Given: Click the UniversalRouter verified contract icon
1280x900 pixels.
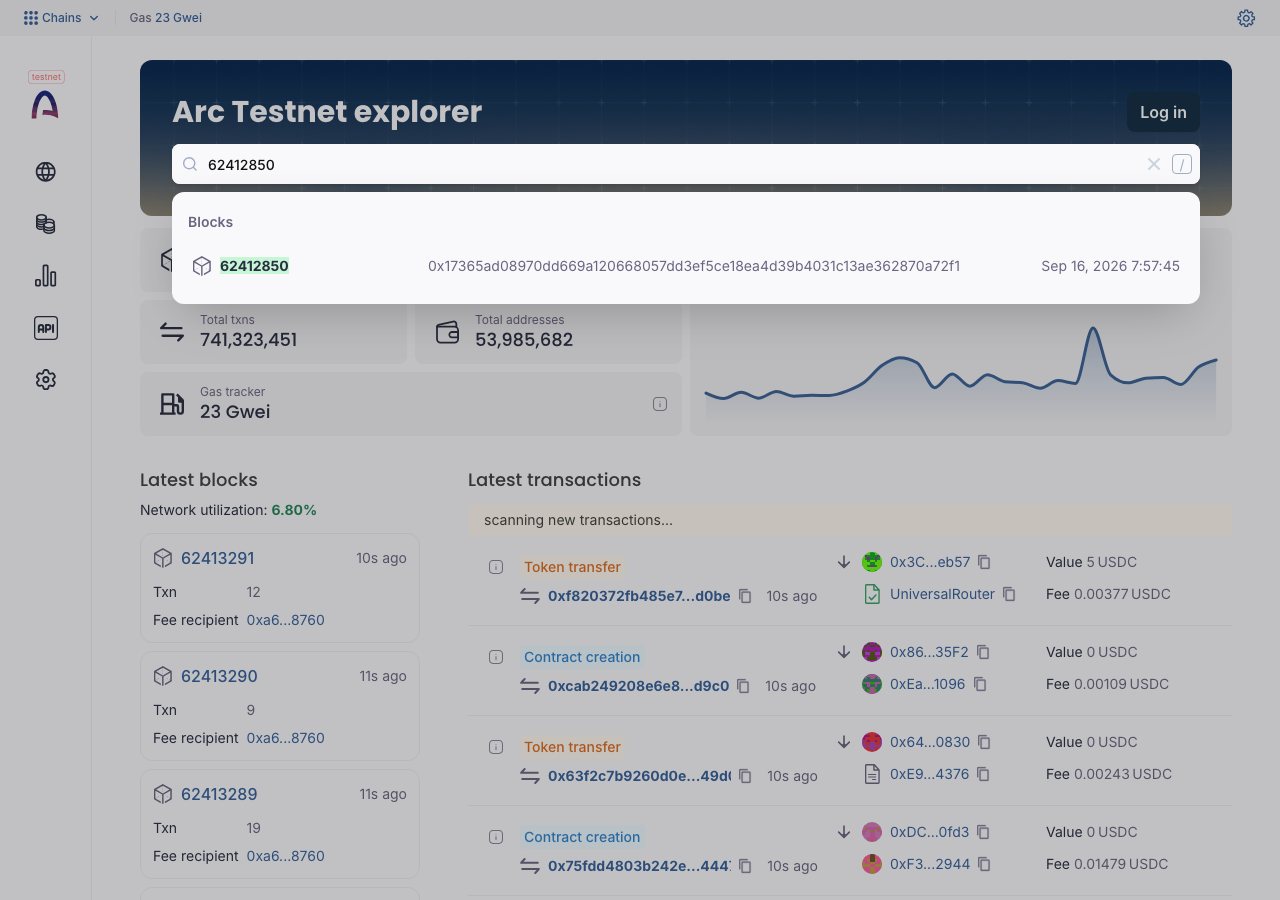Looking at the screenshot, I should click(x=872, y=594).
